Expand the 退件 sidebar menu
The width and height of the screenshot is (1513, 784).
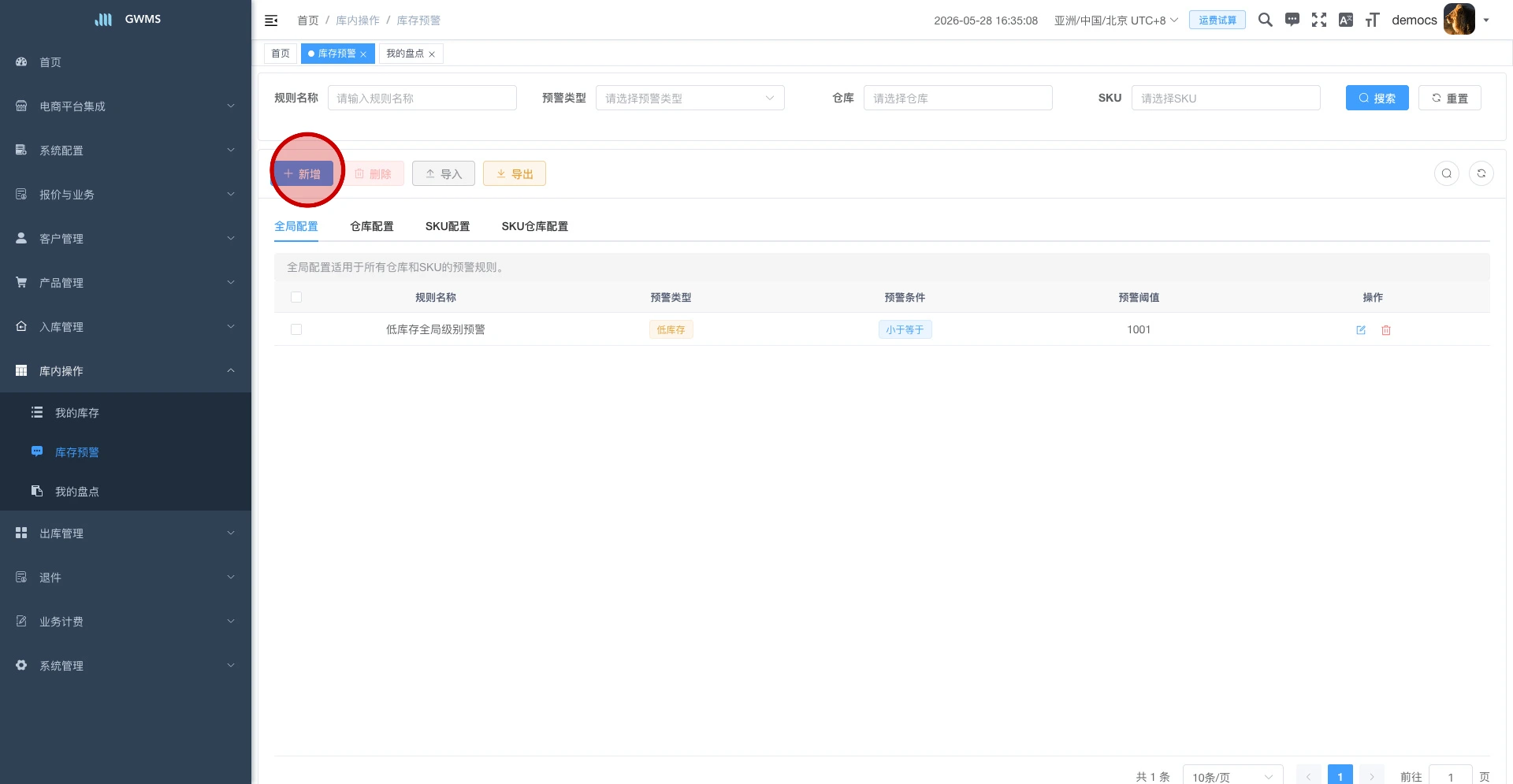tap(126, 577)
